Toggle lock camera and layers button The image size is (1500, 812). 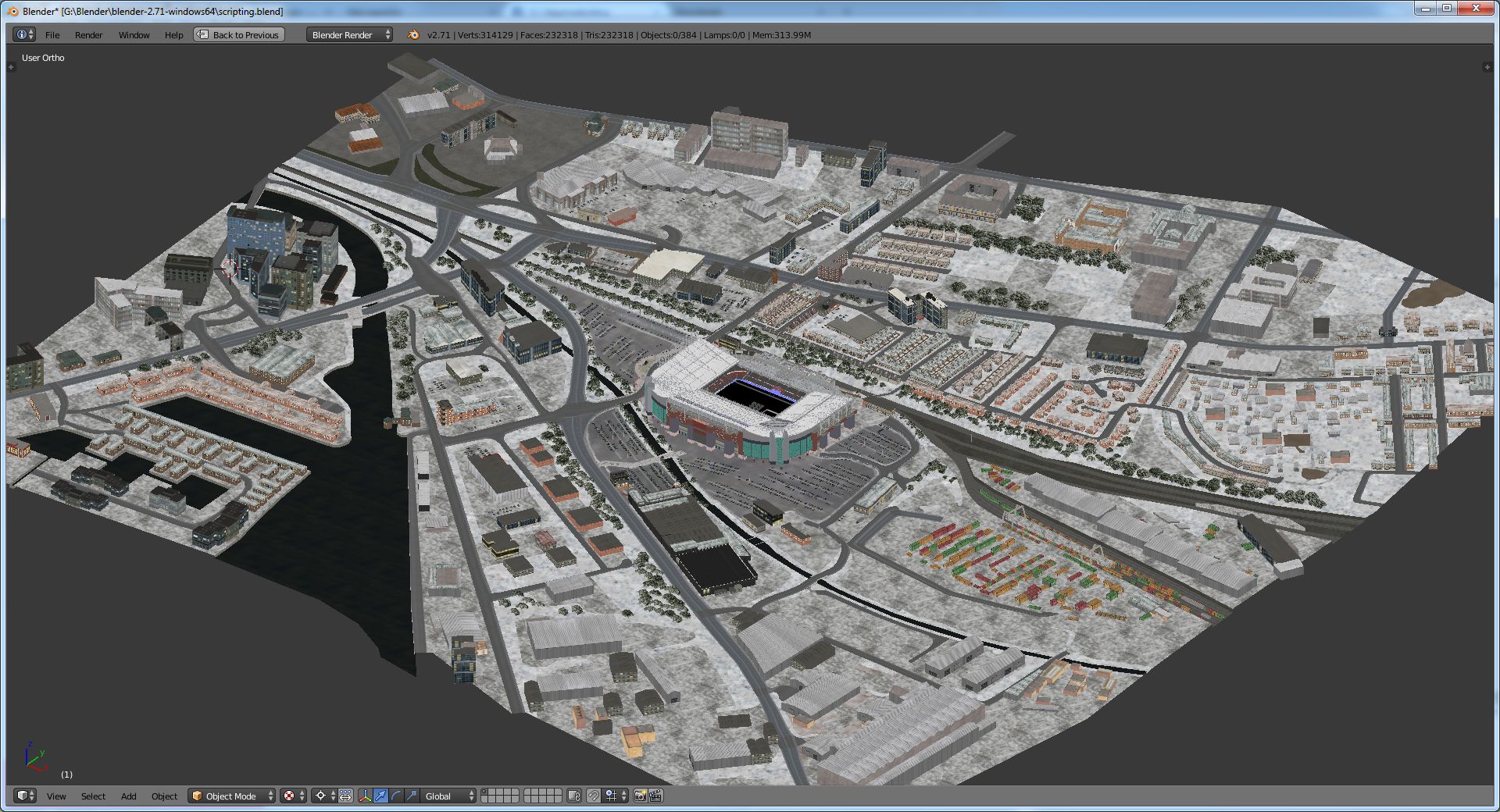[x=574, y=796]
